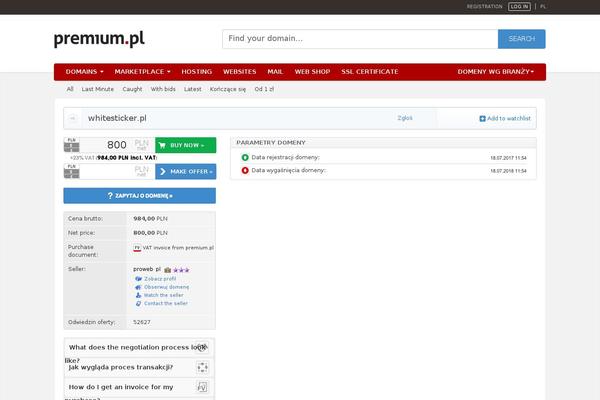Select the Caught filter tab
This screenshot has height=400, width=600.
click(132, 89)
